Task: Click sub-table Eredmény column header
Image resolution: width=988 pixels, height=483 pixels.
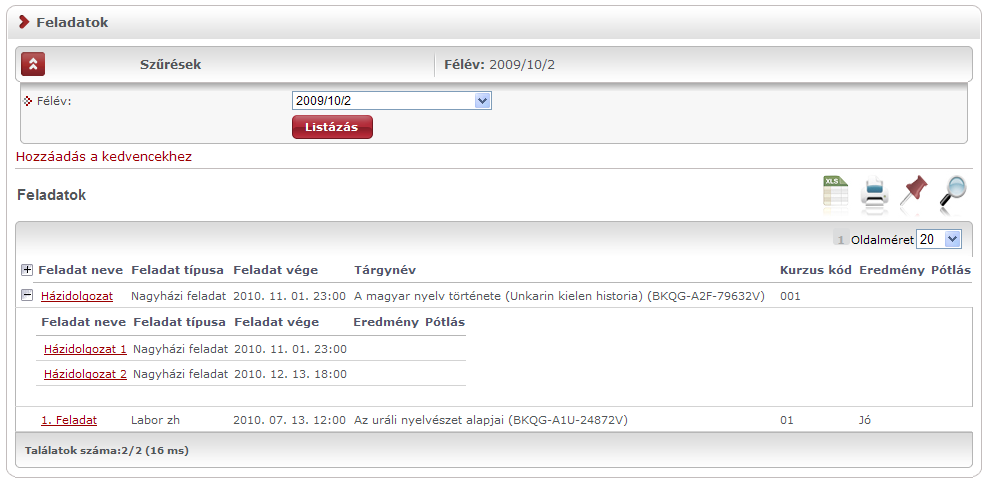Action: 386,322
